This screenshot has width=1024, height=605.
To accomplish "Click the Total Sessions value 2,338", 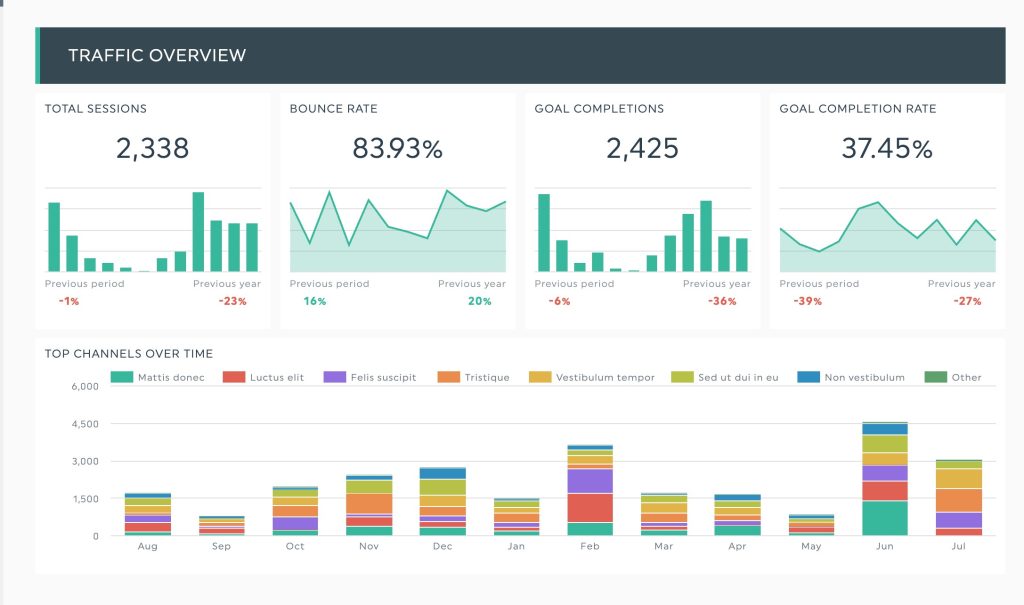I will [152, 149].
